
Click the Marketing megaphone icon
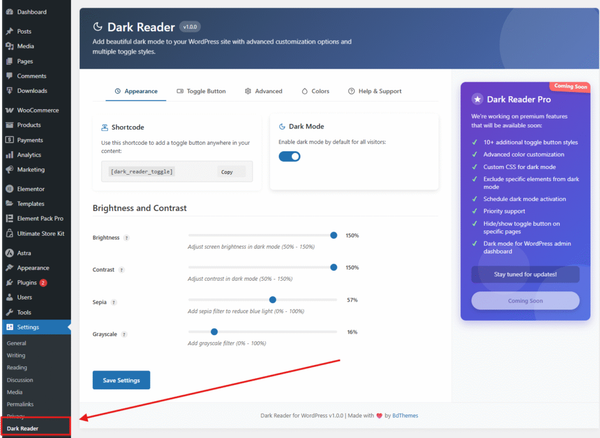point(10,169)
